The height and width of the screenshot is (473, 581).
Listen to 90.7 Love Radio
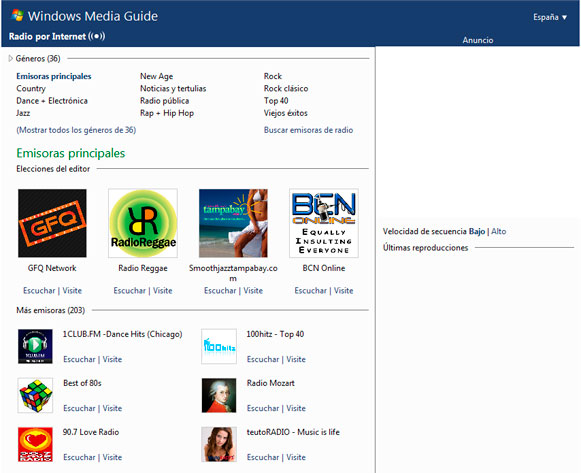tap(79, 457)
